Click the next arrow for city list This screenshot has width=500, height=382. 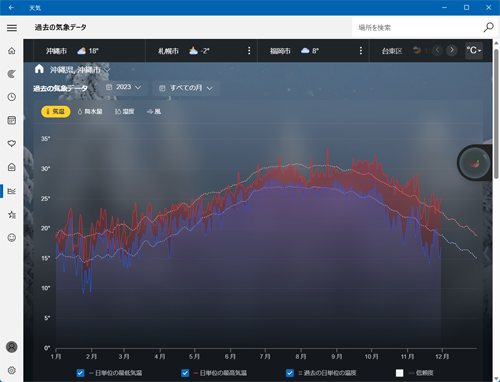[452, 50]
